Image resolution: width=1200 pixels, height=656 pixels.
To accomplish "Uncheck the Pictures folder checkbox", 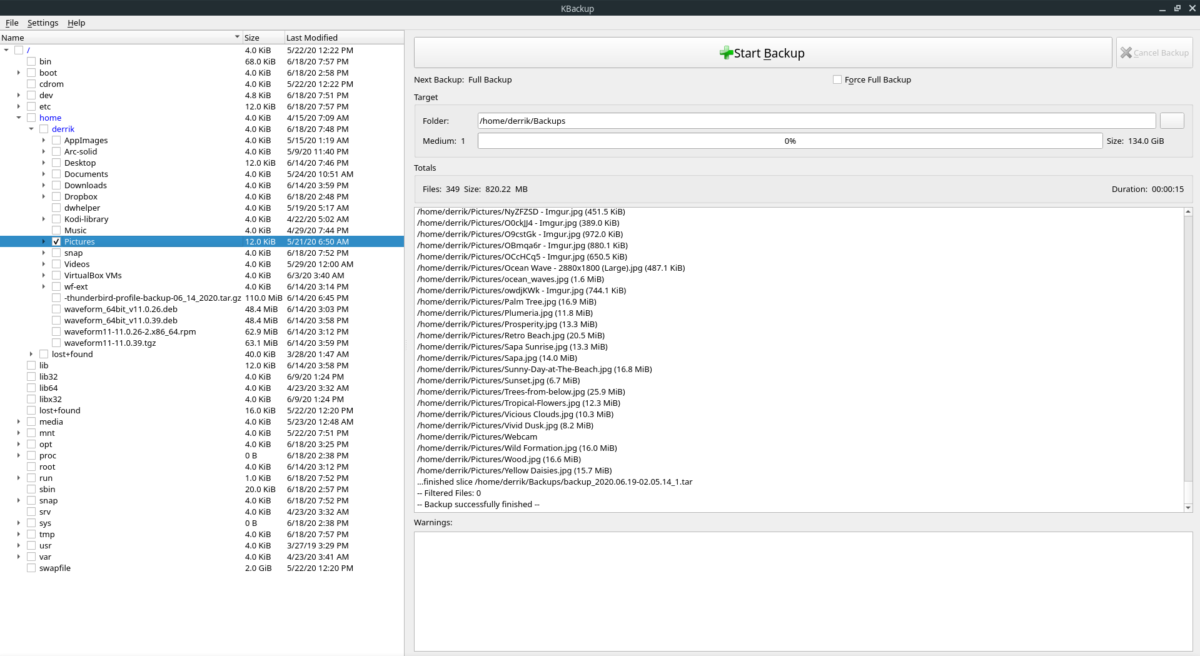I will pos(56,242).
